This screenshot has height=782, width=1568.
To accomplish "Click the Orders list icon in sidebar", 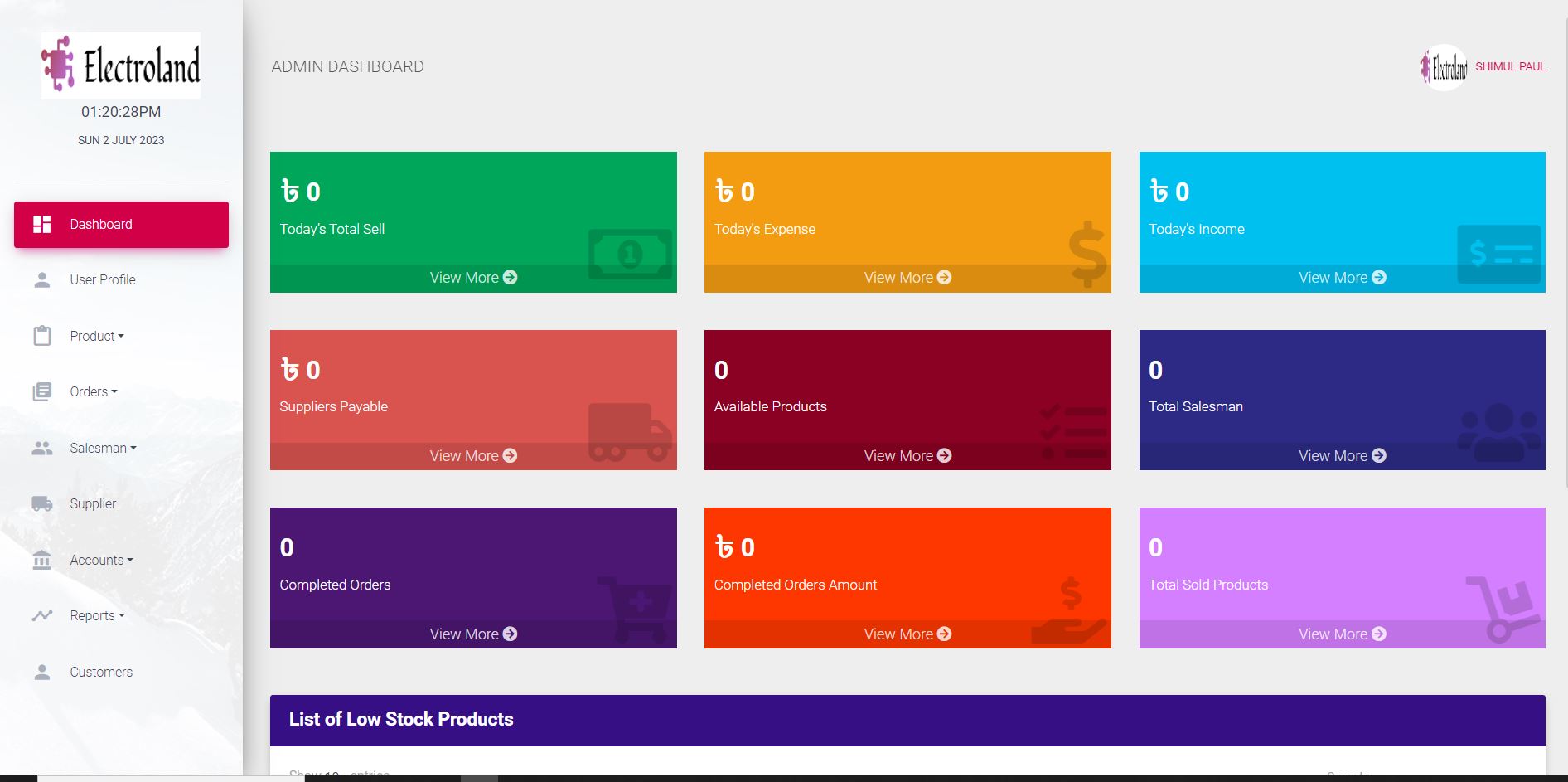I will pos(42,392).
